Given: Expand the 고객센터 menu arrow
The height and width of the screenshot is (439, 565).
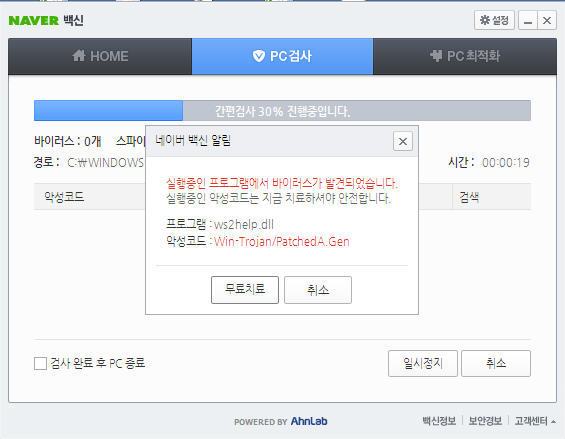Looking at the screenshot, I should click(x=553, y=421).
